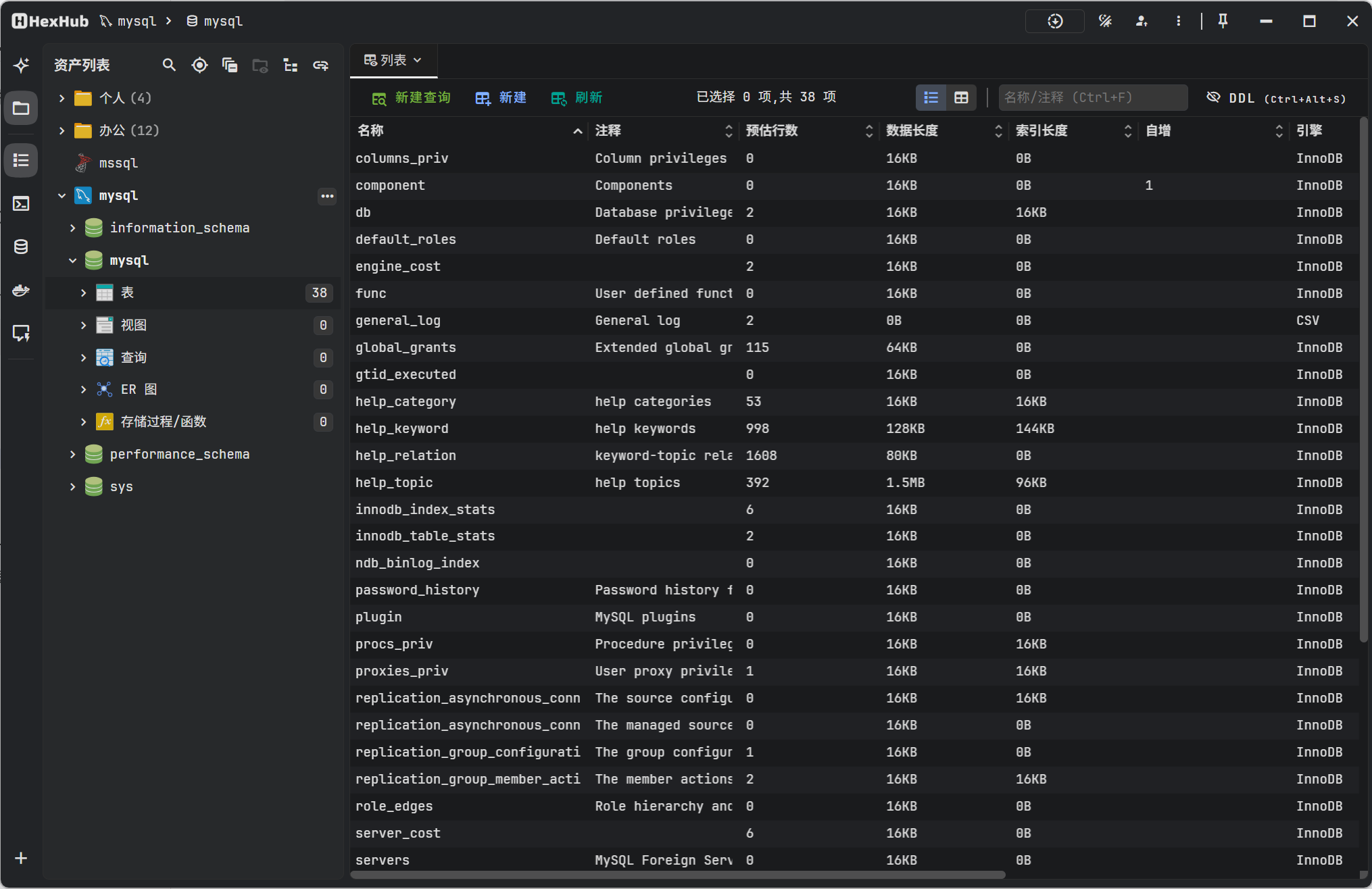Click the multi-window icon in asset list header
1372x889 pixels.
pyautogui.click(x=230, y=65)
